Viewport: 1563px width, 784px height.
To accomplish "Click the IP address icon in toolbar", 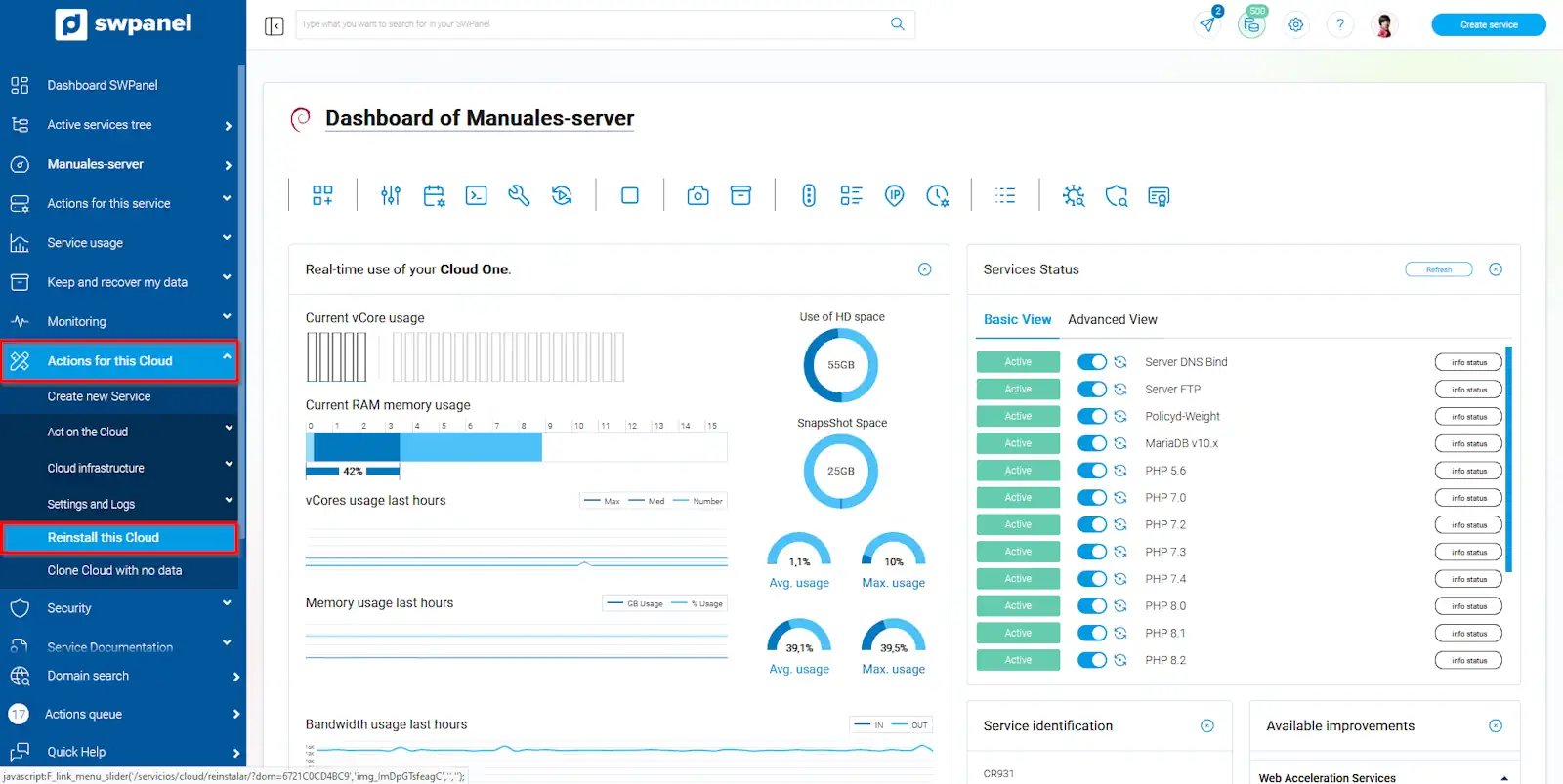I will point(894,196).
